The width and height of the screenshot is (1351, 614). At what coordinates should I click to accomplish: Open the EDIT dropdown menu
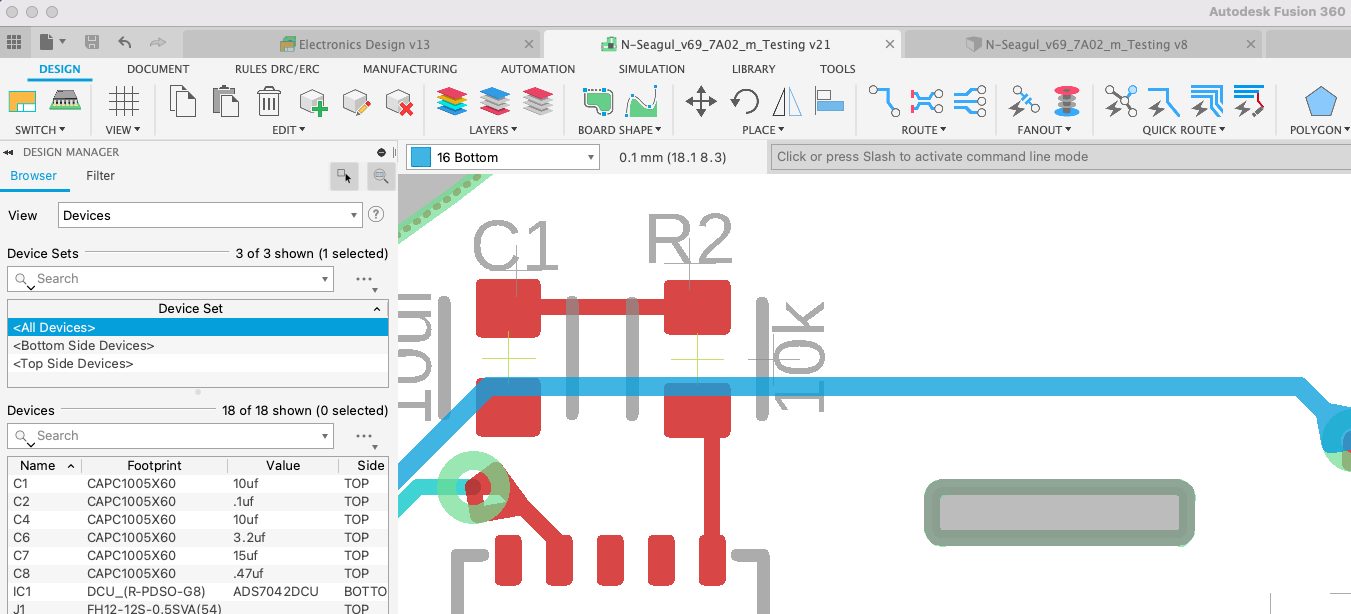click(x=289, y=130)
